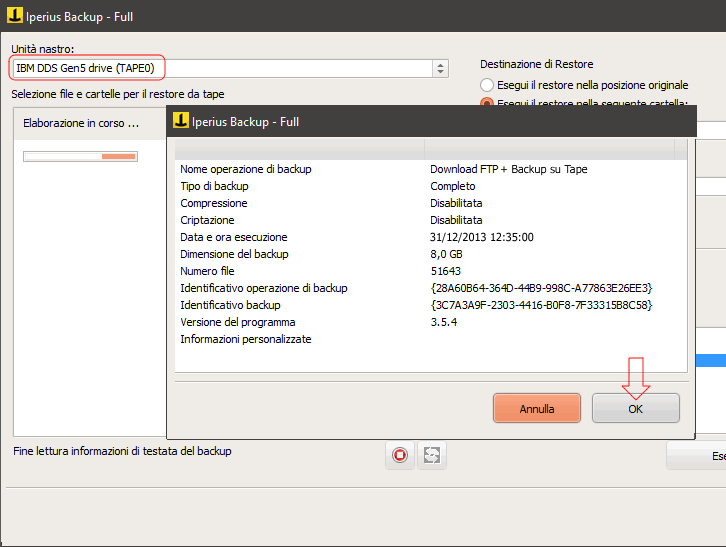Click the 'Numero file' row label
The width and height of the screenshot is (726, 547).
pos(207,271)
